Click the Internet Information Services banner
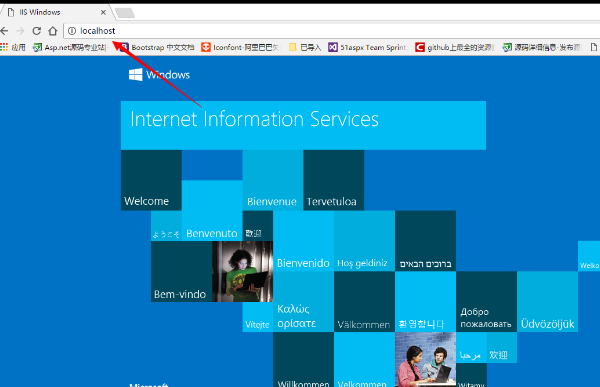Viewport: 600px width, 387px height. coord(303,125)
